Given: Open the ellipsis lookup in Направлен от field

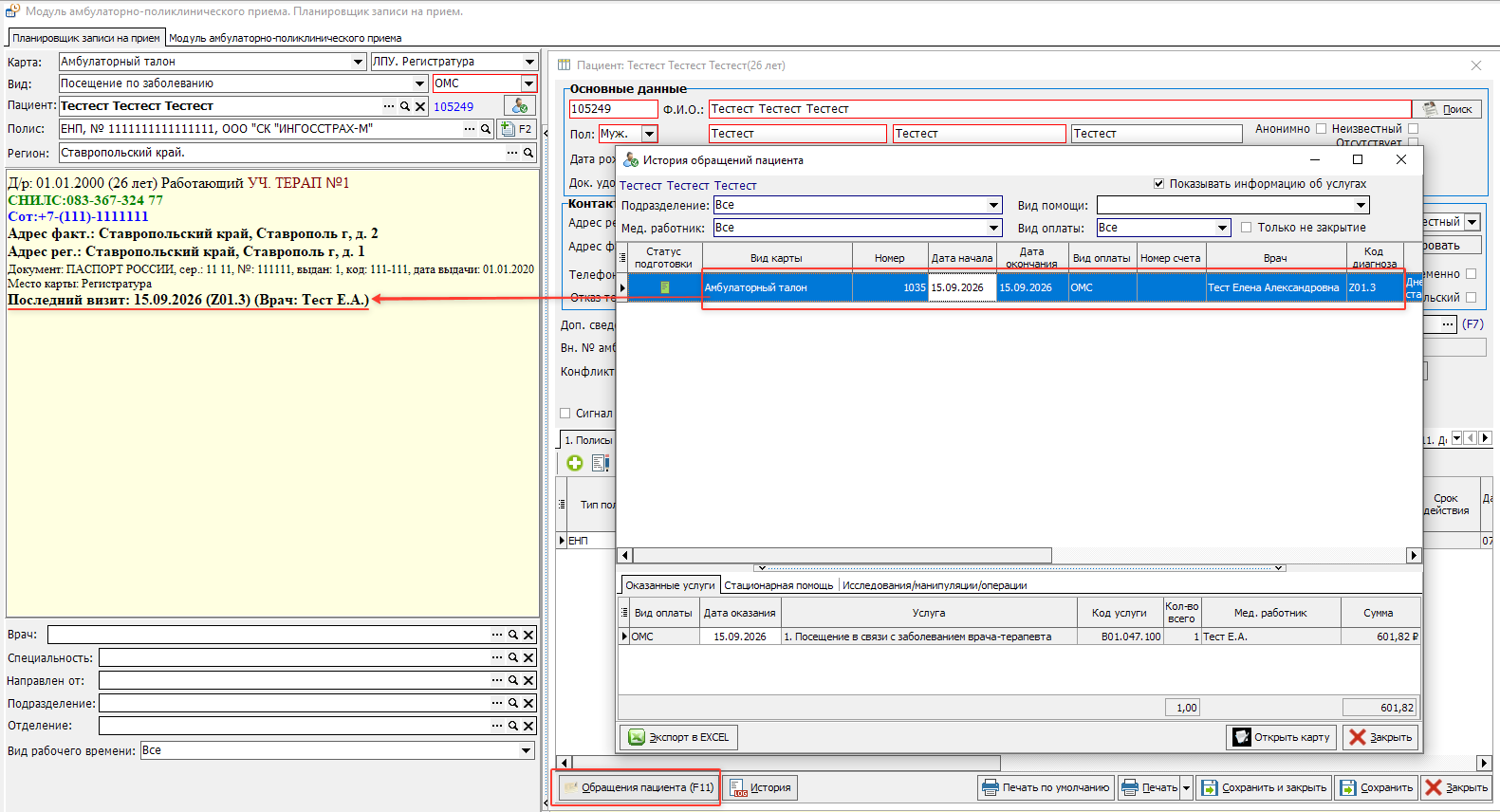Looking at the screenshot, I should click(x=497, y=680).
